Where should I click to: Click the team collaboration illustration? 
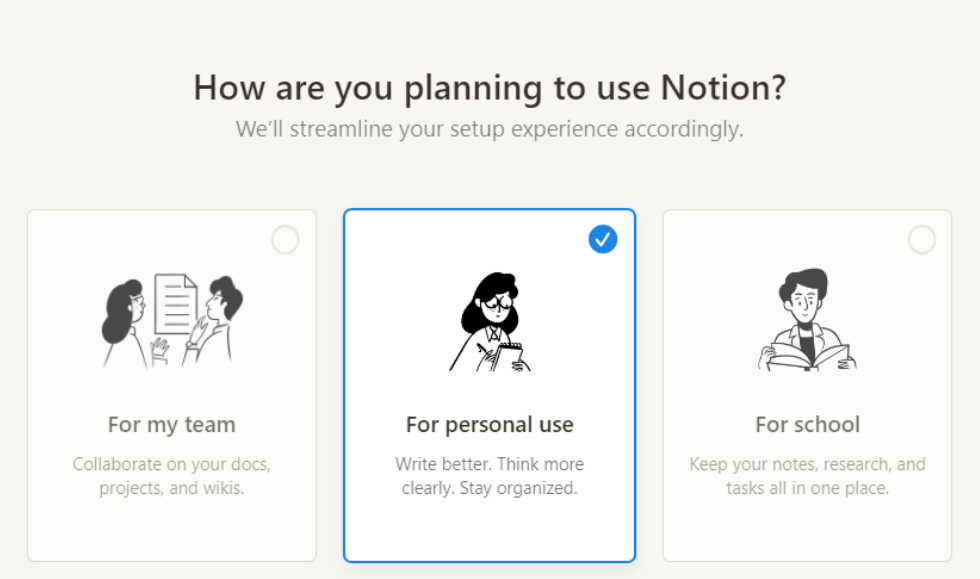coord(172,318)
